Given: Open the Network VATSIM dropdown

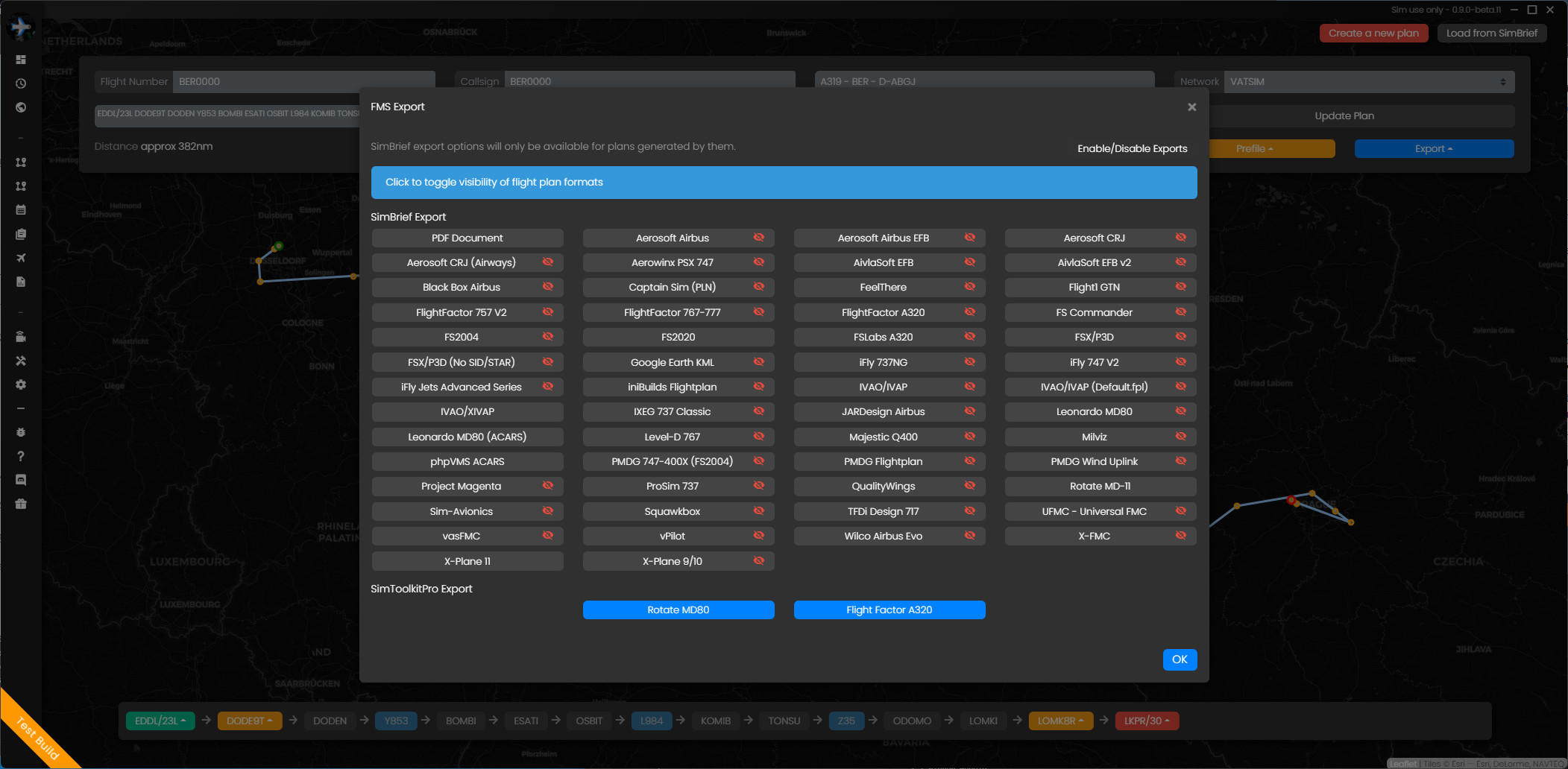Looking at the screenshot, I should [x=1369, y=82].
